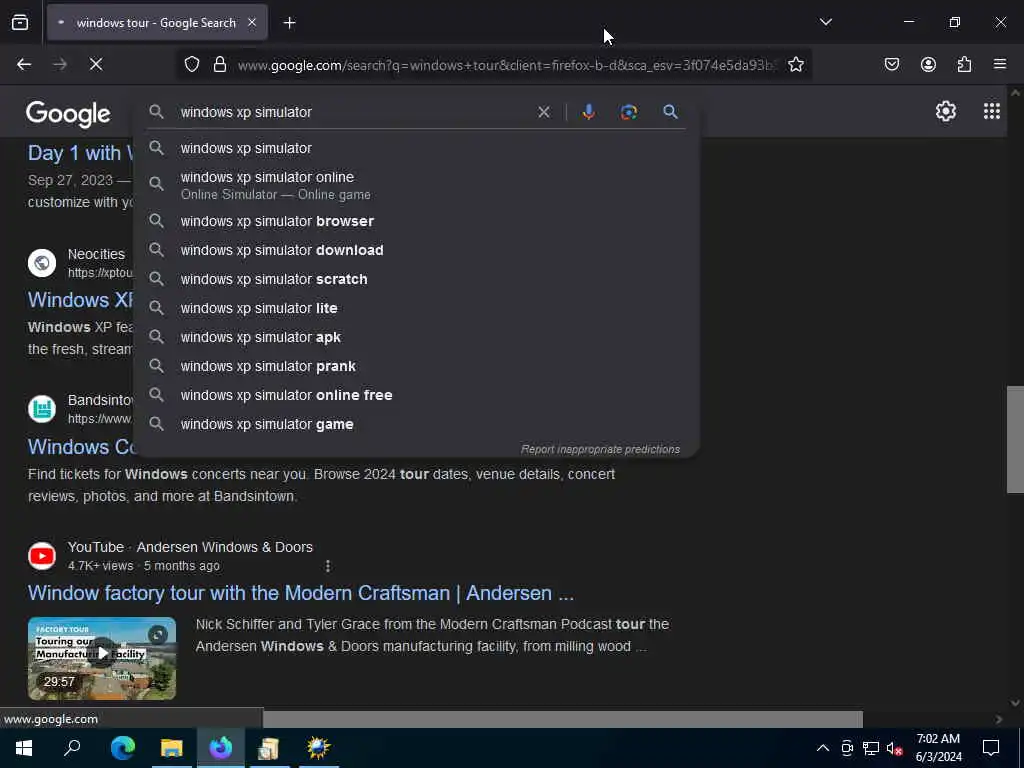The image size is (1024, 768).
Task: Open the Windows notification center
Action: [991, 748]
